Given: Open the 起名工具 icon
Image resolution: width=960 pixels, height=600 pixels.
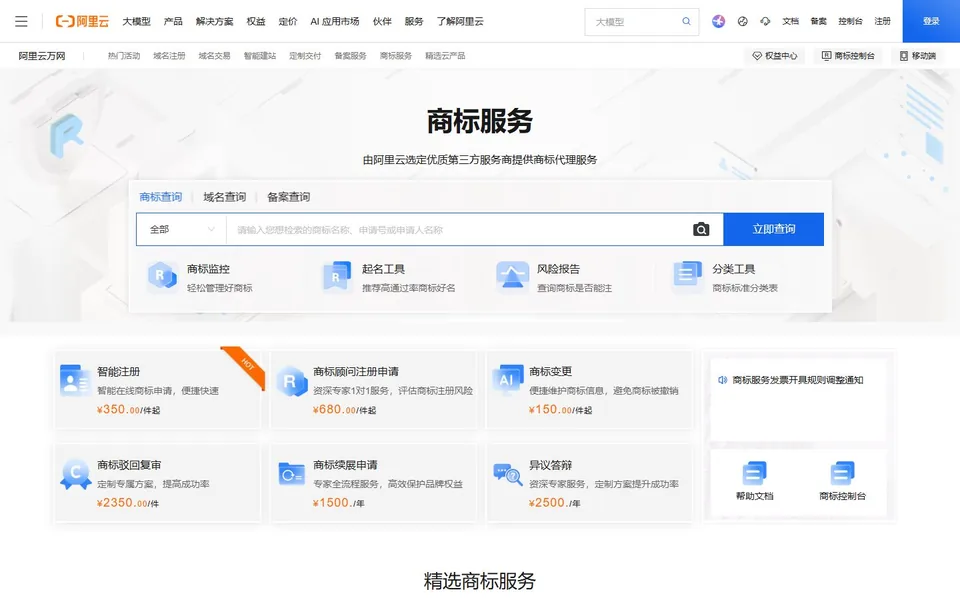Looking at the screenshot, I should (x=337, y=277).
